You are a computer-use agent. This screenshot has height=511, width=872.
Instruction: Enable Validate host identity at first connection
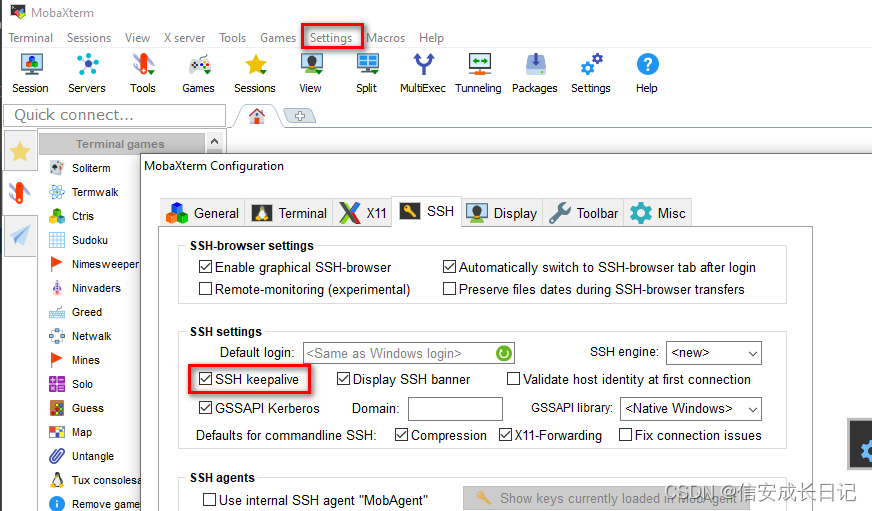[513, 379]
